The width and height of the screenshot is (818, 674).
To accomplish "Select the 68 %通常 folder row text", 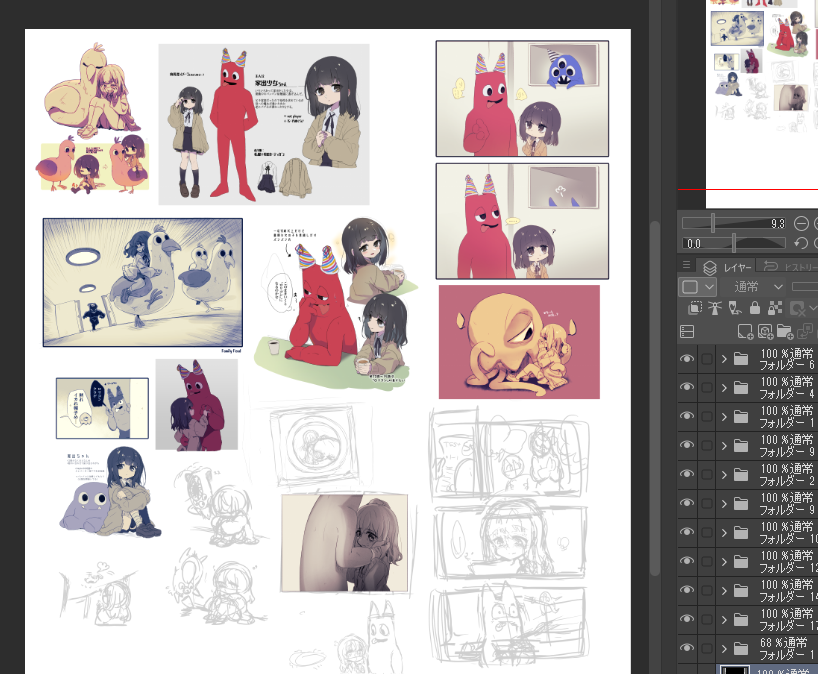I will pos(786,648).
